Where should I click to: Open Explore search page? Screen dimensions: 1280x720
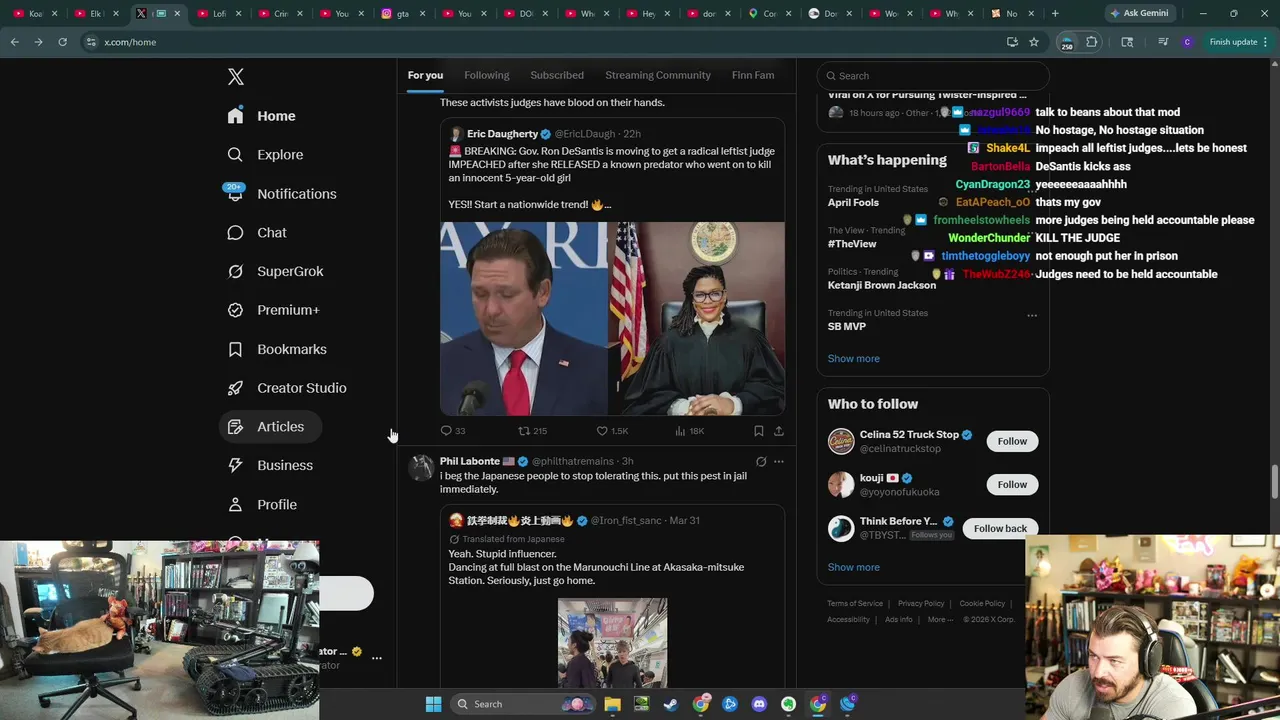tap(265, 155)
